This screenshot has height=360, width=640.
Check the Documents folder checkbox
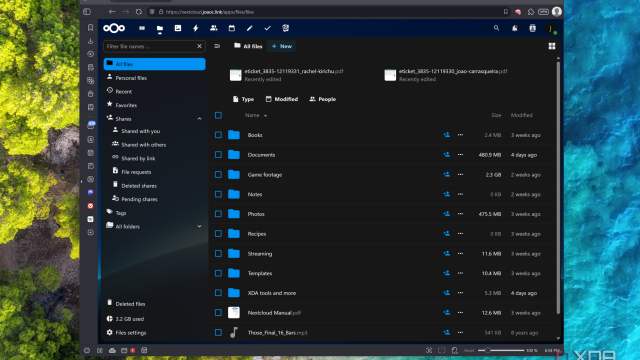coord(218,155)
